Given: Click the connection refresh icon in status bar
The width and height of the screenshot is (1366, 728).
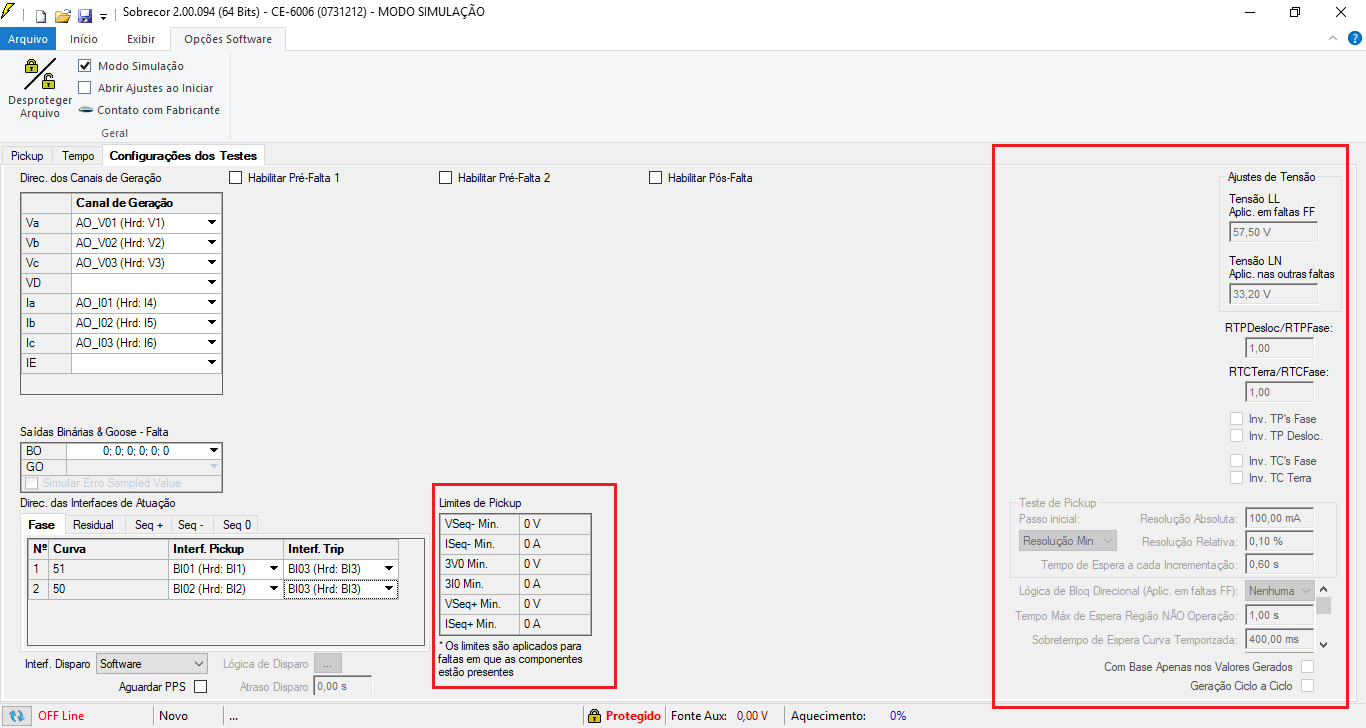Looking at the screenshot, I should 17,716.
